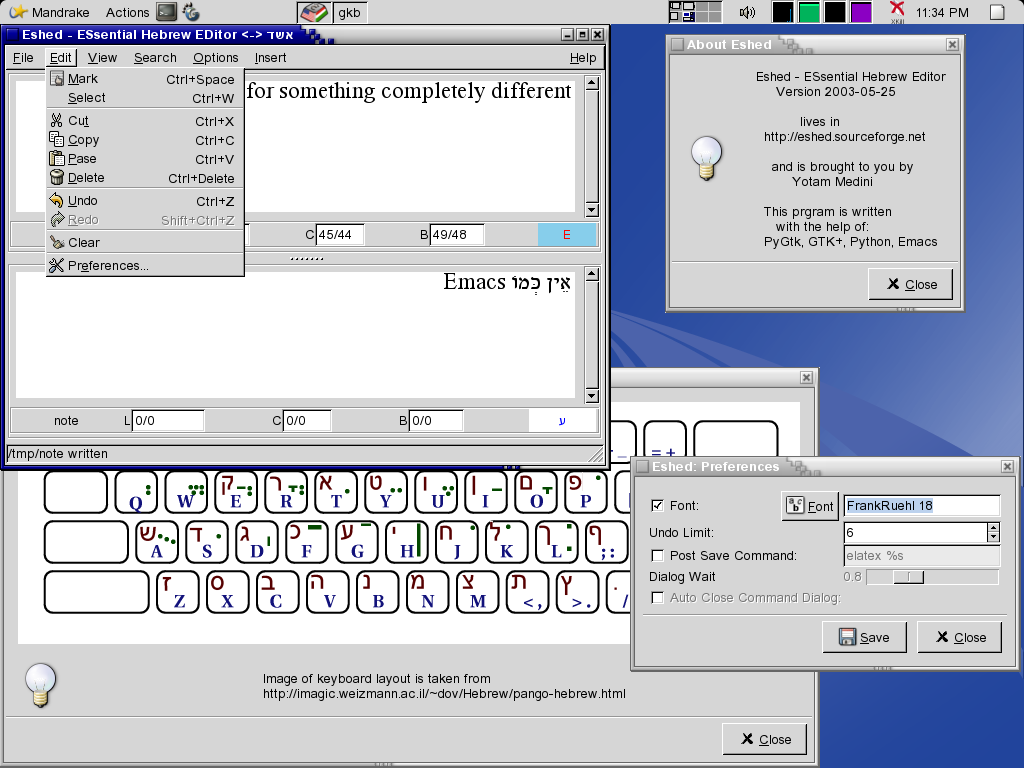The image size is (1024, 768).
Task: Click upper pane scrollbar up arrow
Action: point(592,83)
